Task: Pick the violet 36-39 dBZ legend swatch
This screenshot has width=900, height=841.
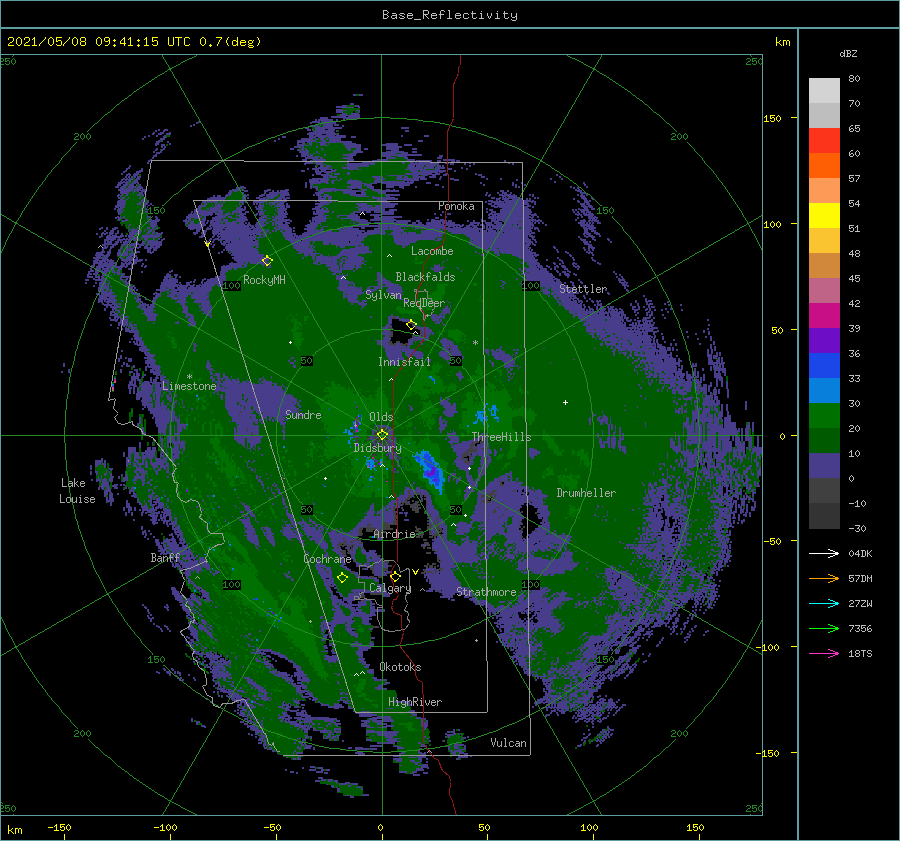Action: [x=824, y=340]
